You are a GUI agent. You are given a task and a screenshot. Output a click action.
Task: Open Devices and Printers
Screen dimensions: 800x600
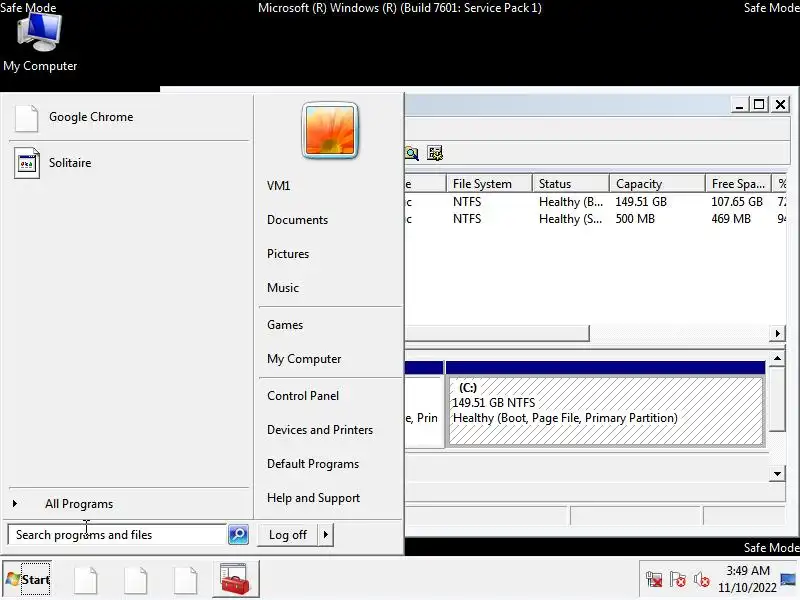(320, 430)
